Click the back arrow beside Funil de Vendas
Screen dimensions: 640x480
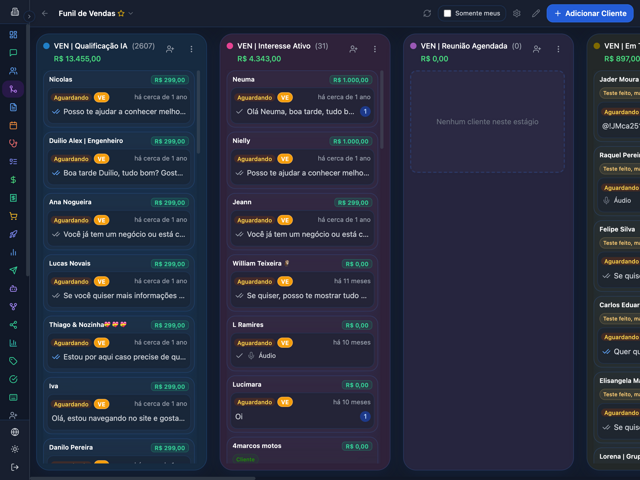click(x=45, y=13)
